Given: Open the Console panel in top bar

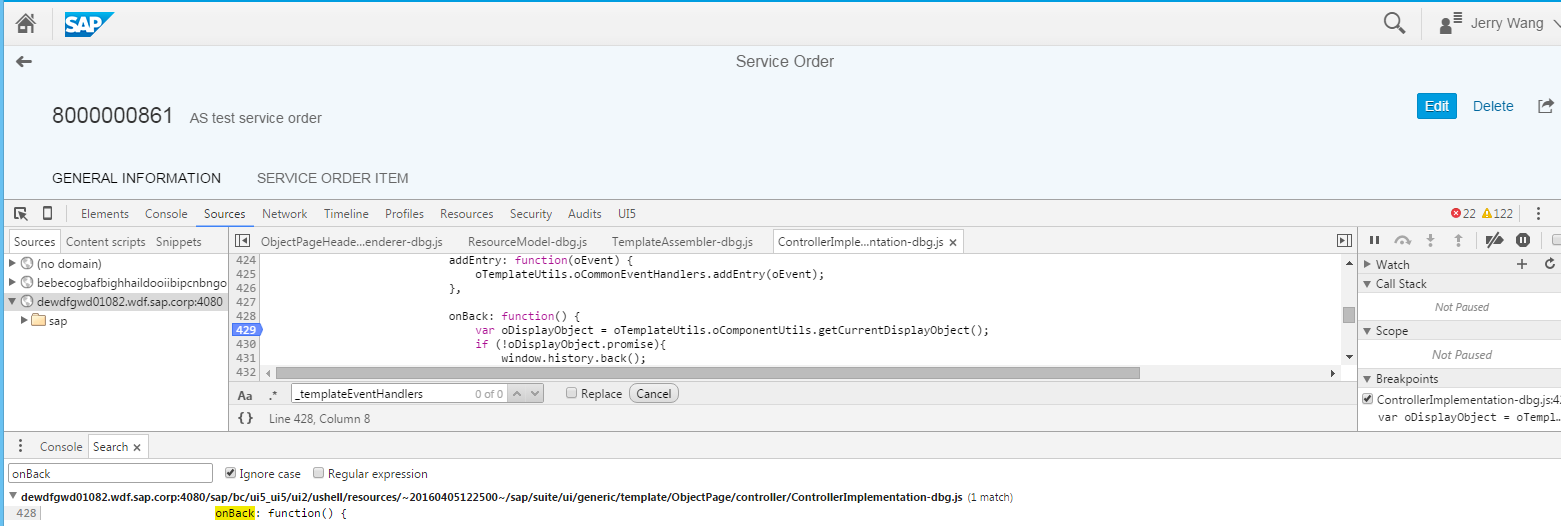Looking at the screenshot, I should (166, 214).
